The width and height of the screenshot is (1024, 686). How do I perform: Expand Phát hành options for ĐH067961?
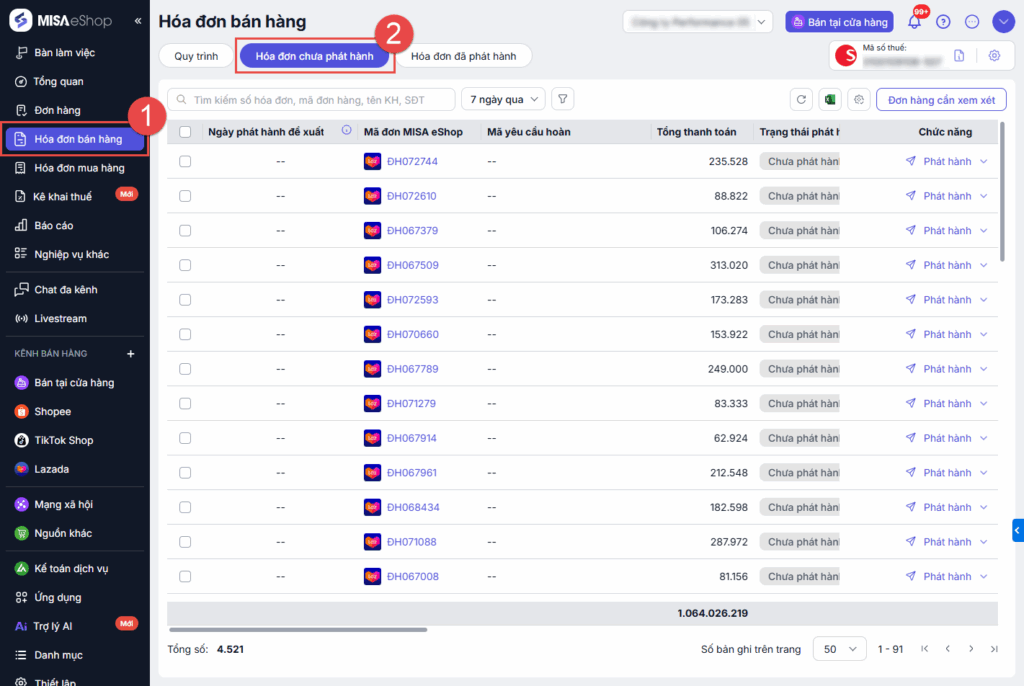coord(984,473)
